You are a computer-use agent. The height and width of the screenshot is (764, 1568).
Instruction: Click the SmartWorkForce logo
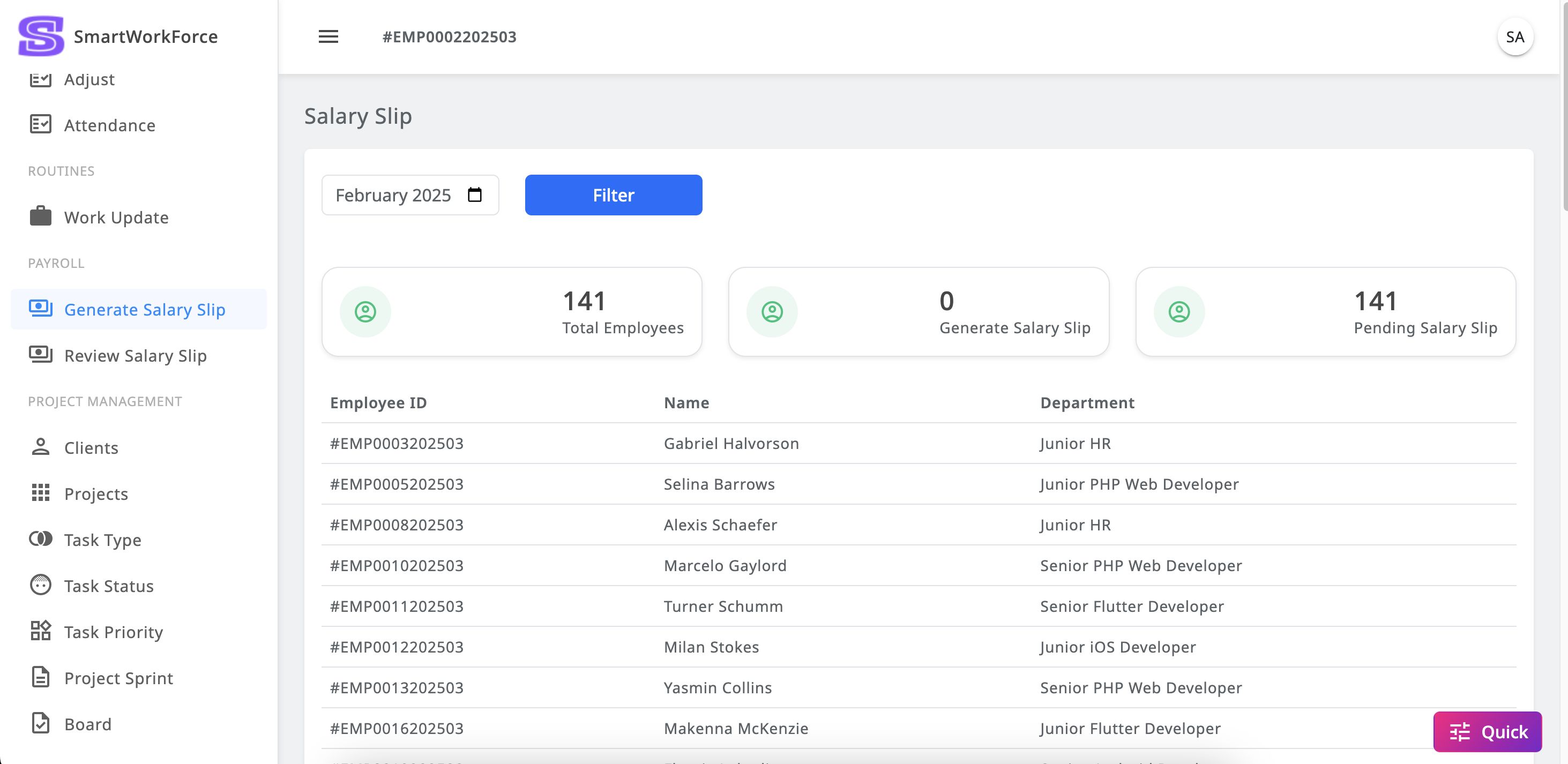point(41,36)
